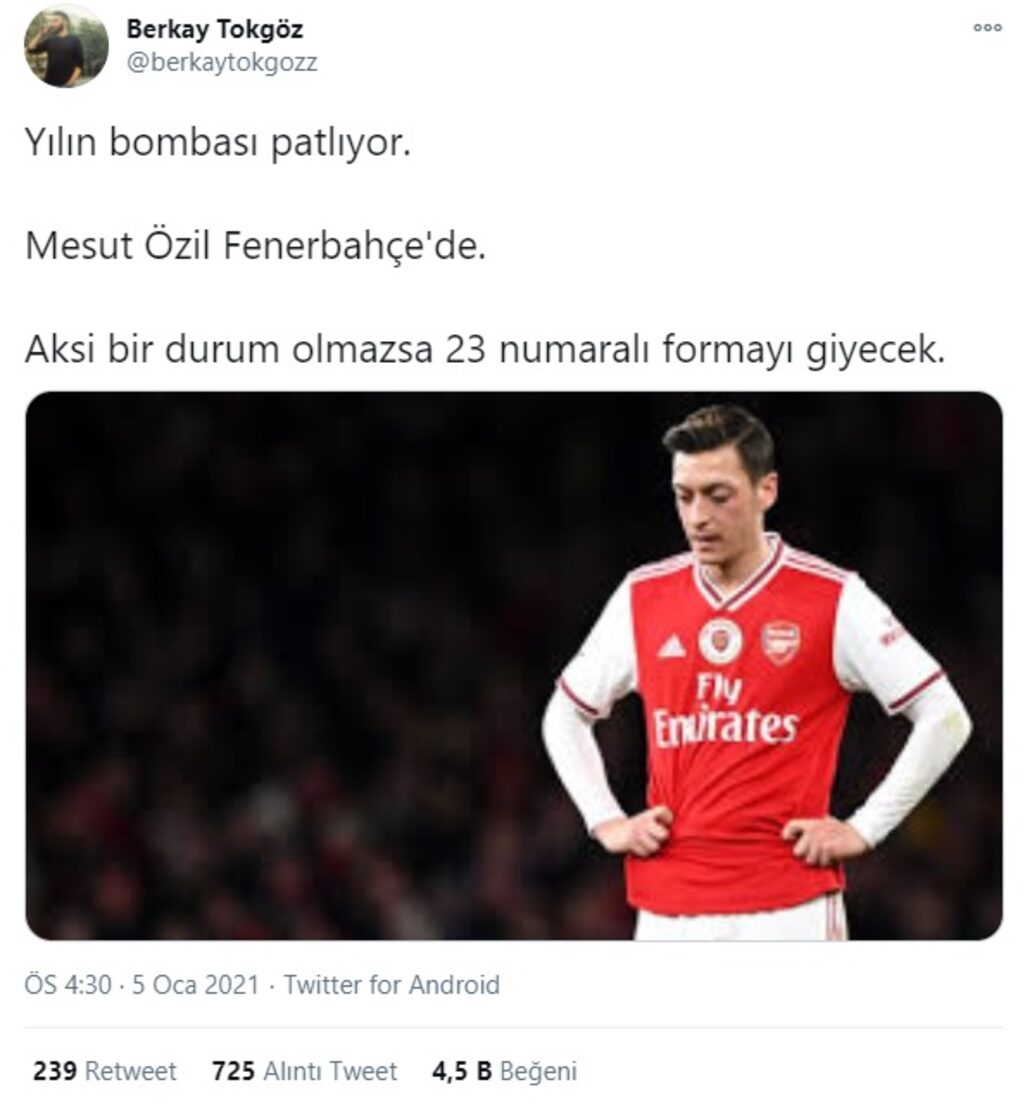View the 725 Alıntı Tweet list

tap(304, 1072)
